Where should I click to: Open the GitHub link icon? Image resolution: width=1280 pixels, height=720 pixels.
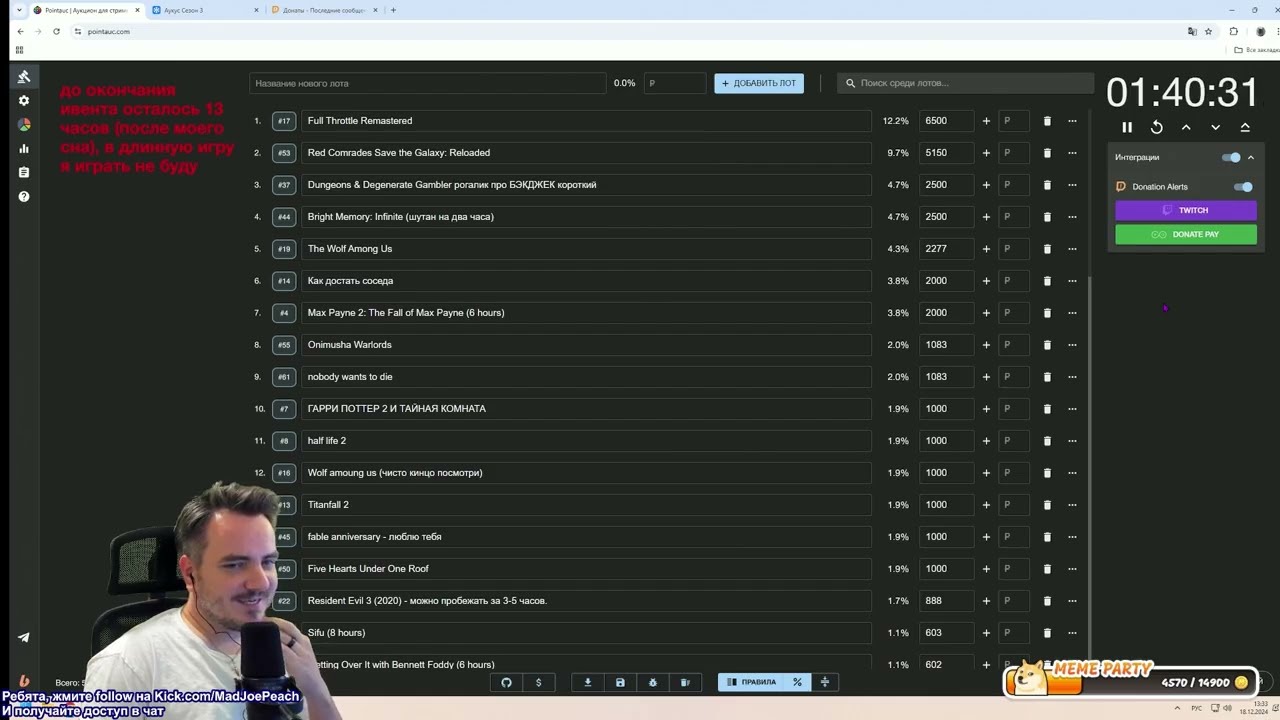pyautogui.click(x=506, y=683)
